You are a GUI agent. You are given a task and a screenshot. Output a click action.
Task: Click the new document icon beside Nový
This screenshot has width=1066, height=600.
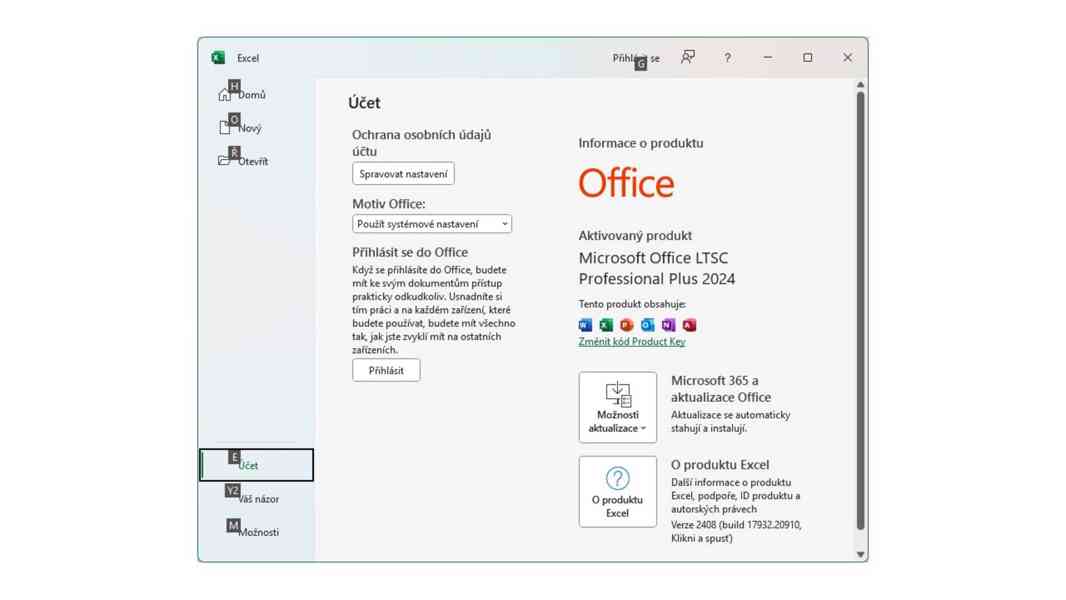point(224,128)
